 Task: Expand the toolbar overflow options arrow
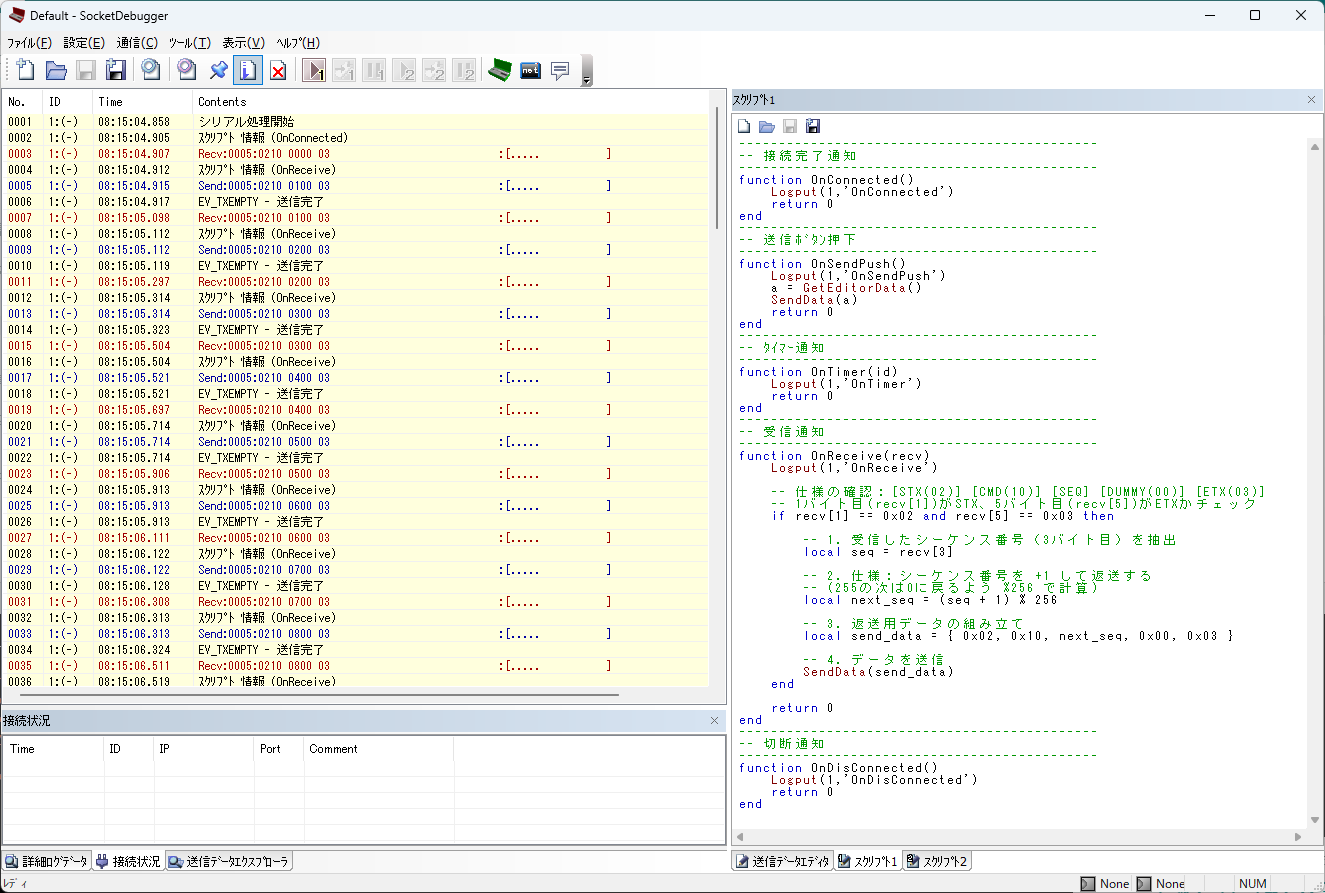pyautogui.click(x=586, y=80)
